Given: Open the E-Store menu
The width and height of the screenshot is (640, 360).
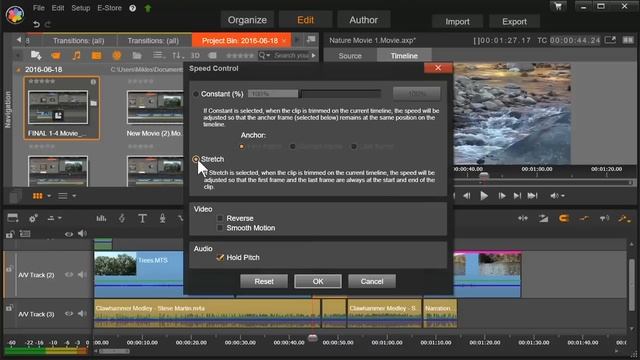Looking at the screenshot, I should (109, 8).
